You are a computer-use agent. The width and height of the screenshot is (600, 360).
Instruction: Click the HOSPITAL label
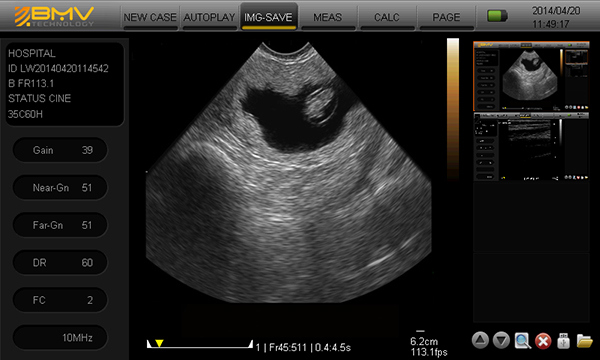tap(32, 53)
